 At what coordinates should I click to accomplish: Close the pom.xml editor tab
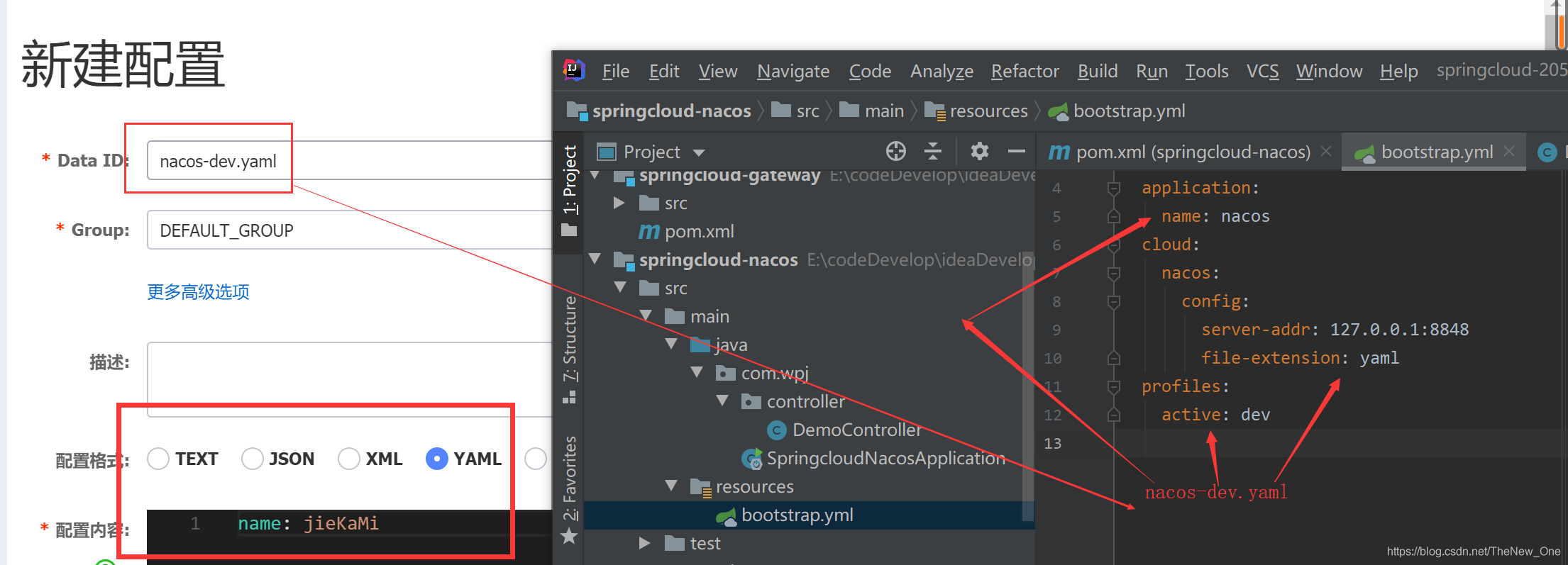coord(1326,151)
